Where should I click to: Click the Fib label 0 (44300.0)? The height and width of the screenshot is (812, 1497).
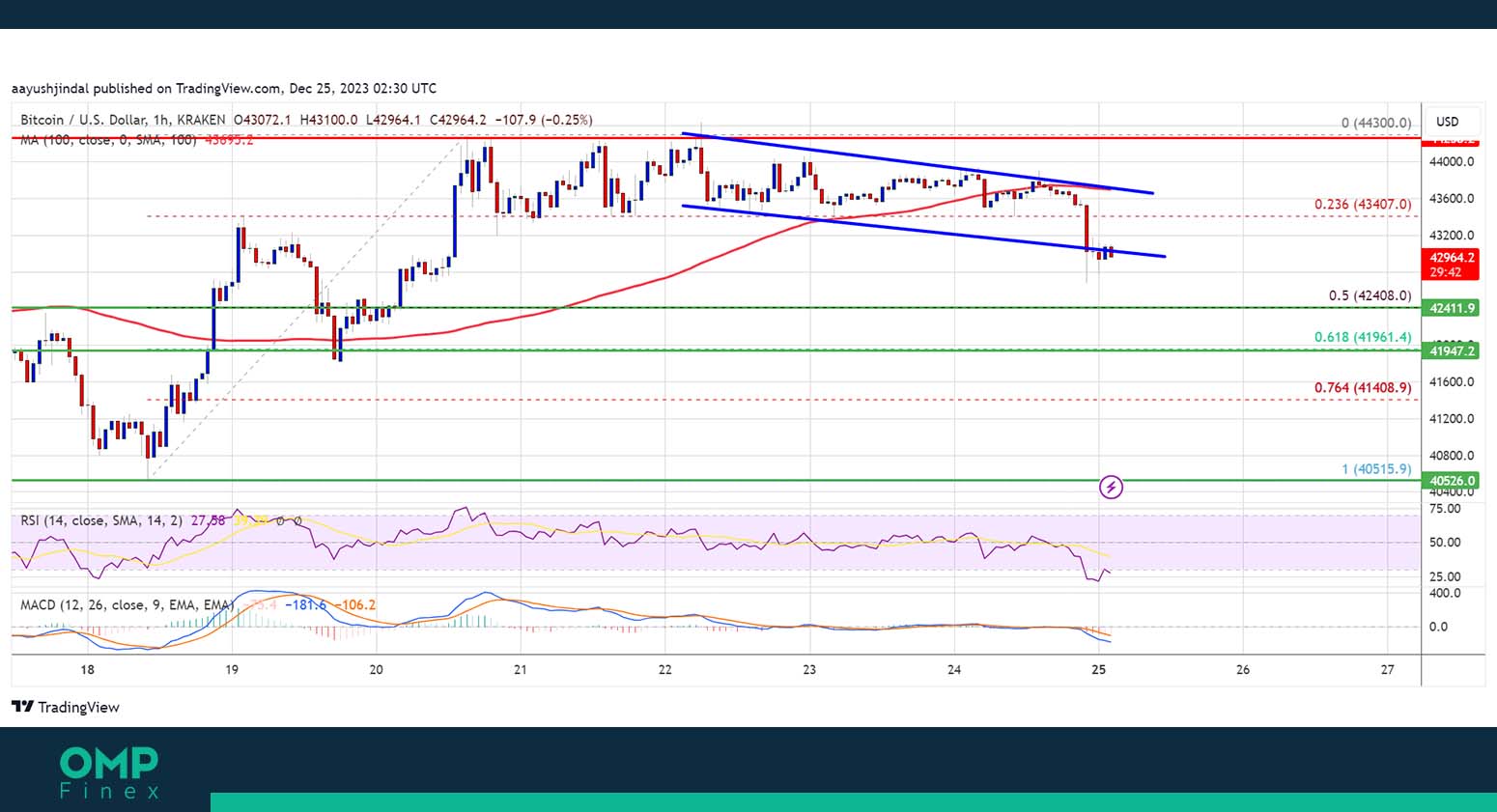click(1376, 123)
